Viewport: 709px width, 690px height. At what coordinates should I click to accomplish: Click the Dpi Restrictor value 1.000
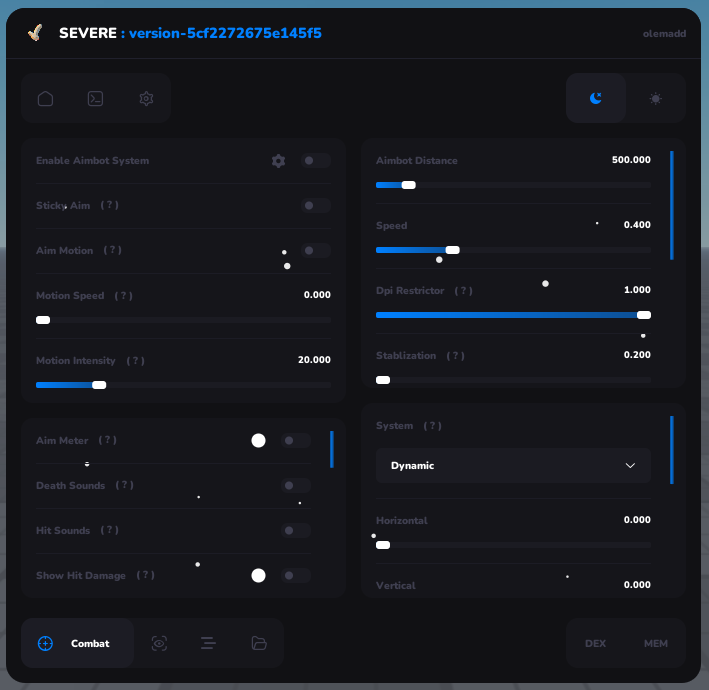(x=637, y=290)
